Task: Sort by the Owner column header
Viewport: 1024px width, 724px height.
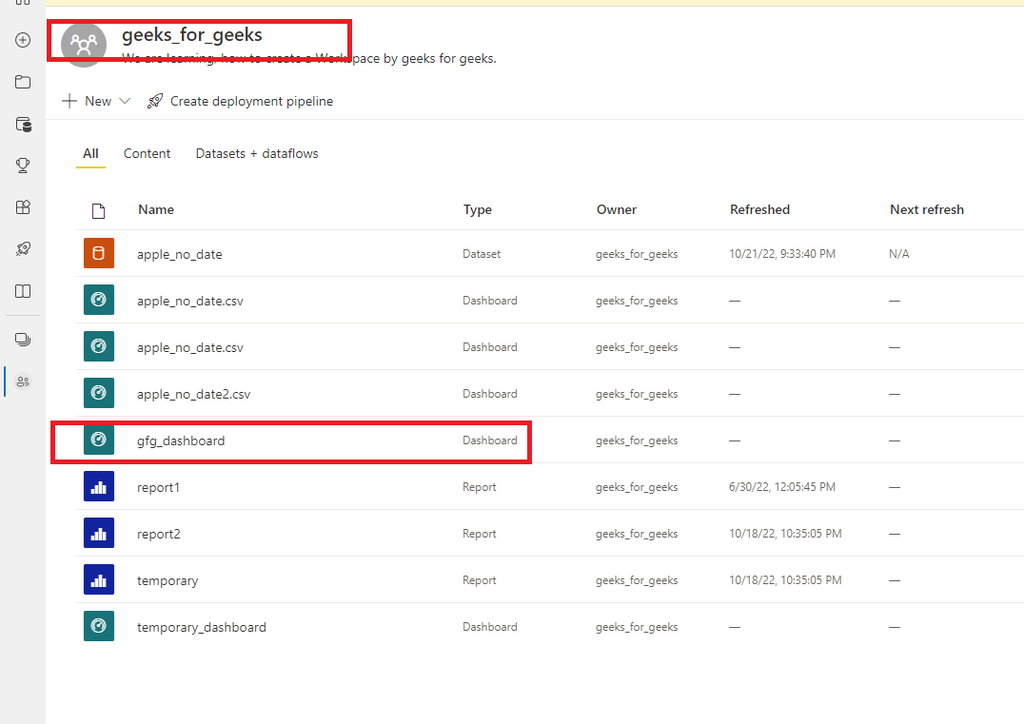Action: click(x=616, y=210)
